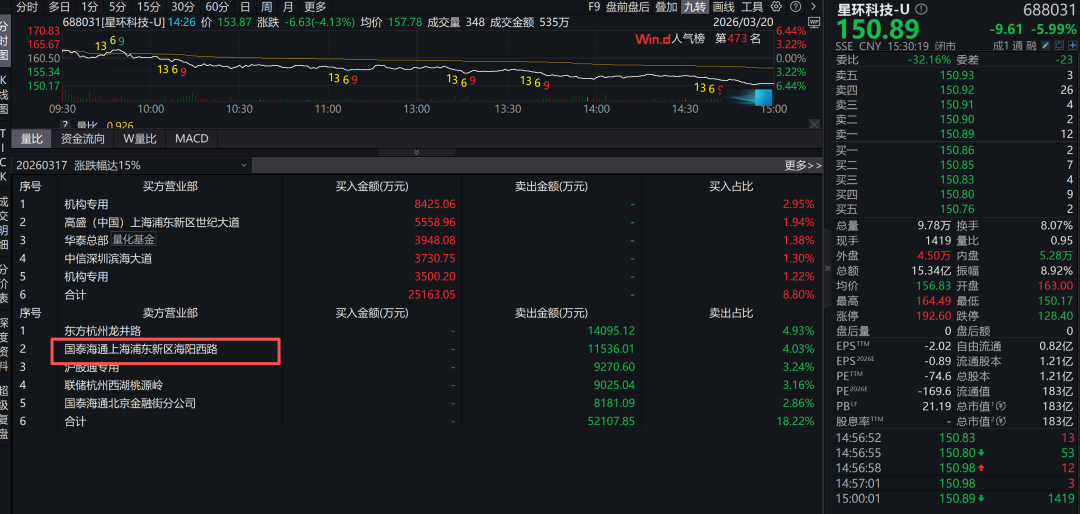Toggle the 九转 indicator
The width and height of the screenshot is (1080, 514).
[693, 6]
